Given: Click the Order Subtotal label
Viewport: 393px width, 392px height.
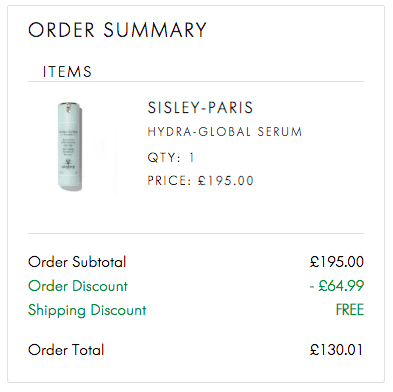Looking at the screenshot, I should pos(77,262).
